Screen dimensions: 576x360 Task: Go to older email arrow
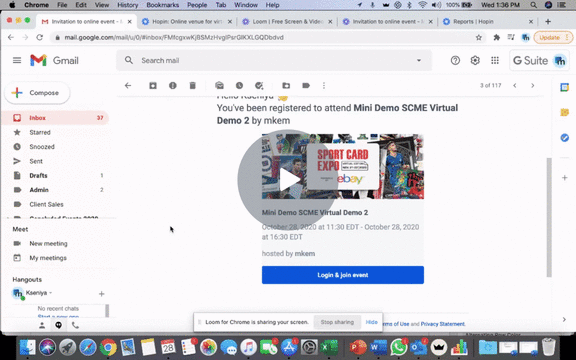pyautogui.click(x=533, y=86)
